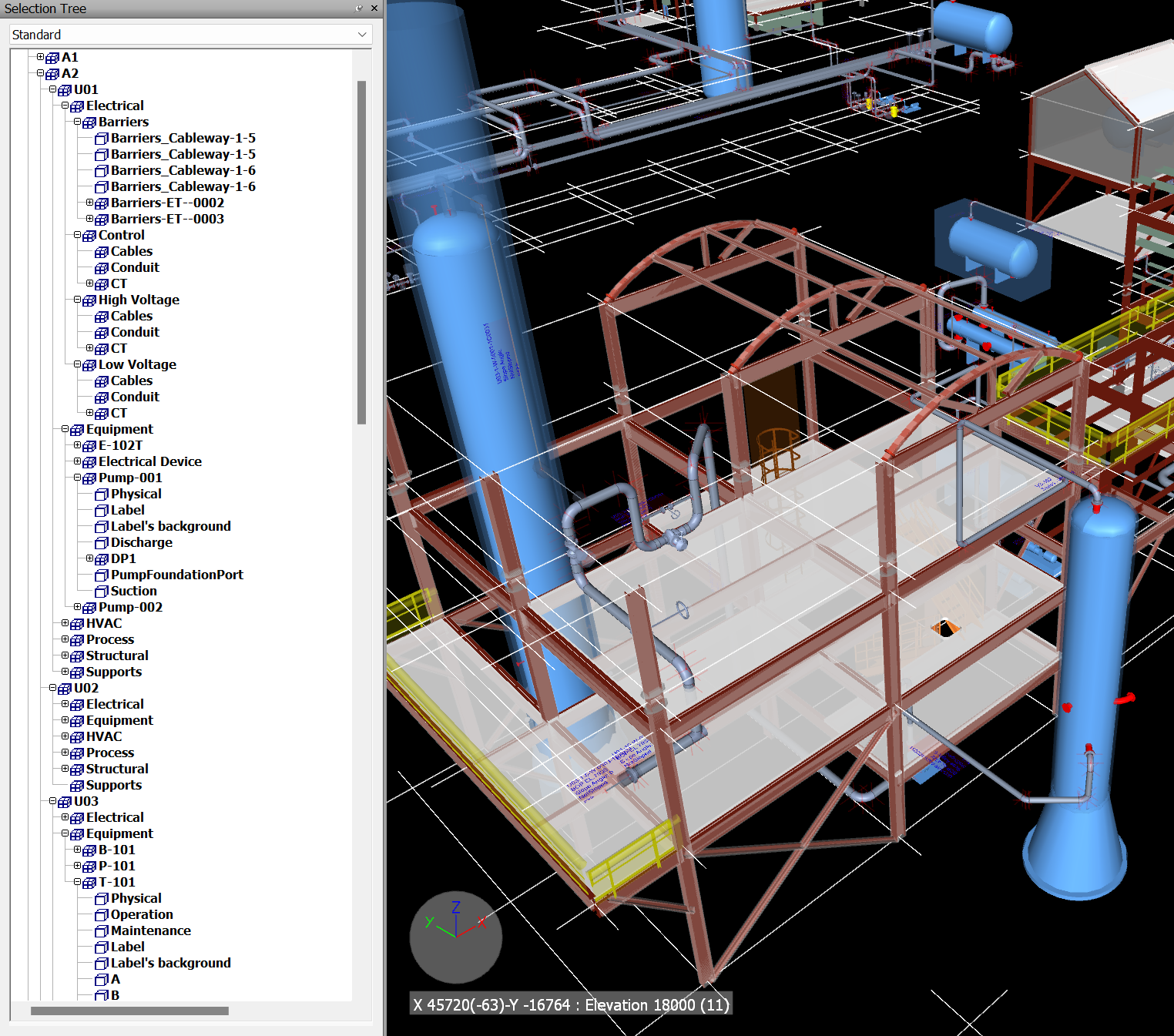The height and width of the screenshot is (1036, 1174).
Task: Open the Standard selection mode dropdown
Action: pos(362,34)
